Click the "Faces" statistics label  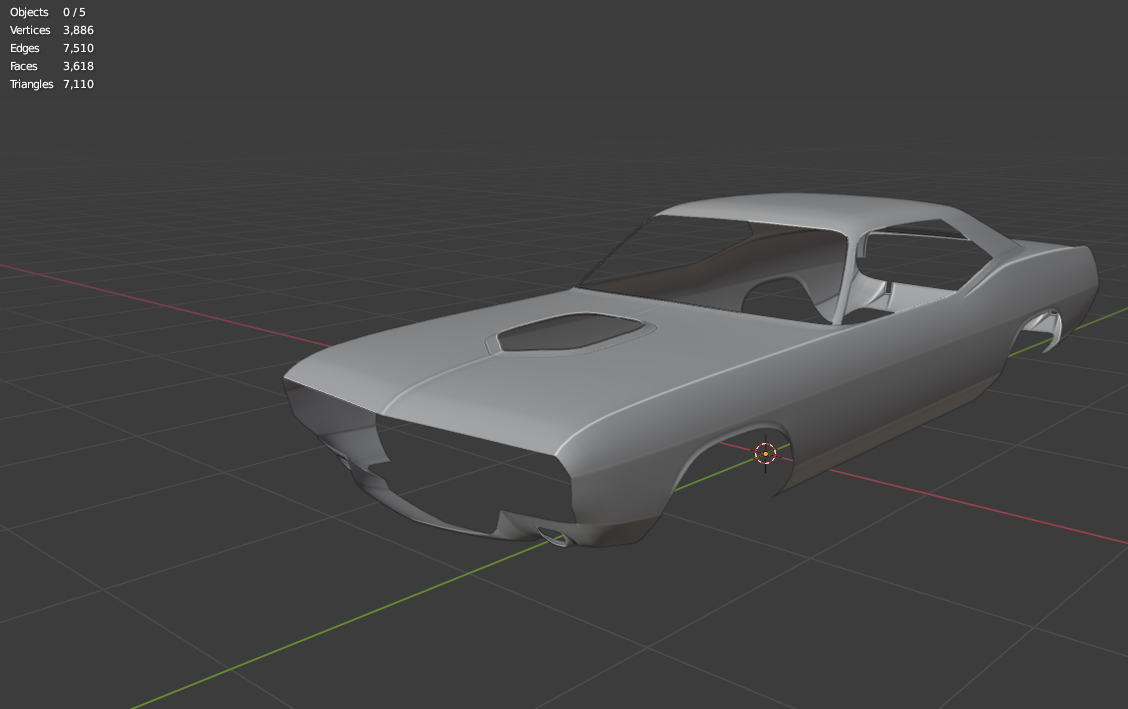[x=24, y=66]
